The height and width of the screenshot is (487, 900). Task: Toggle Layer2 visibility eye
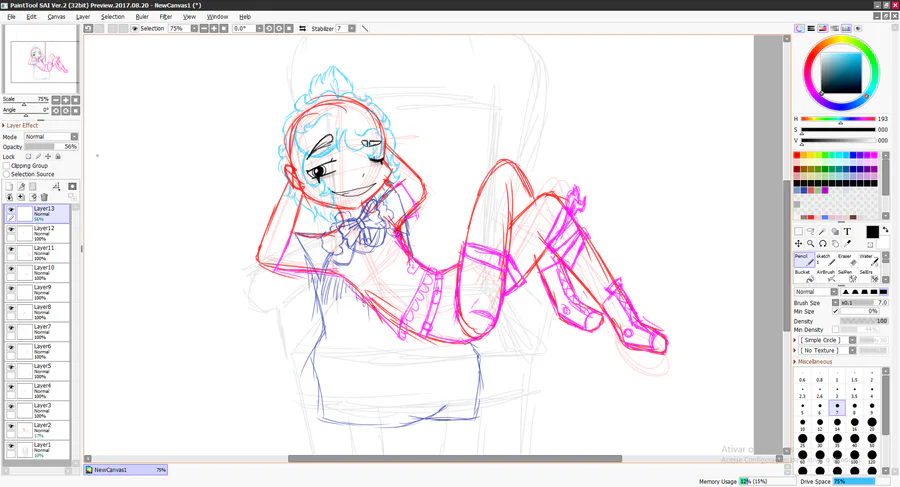tap(11, 426)
